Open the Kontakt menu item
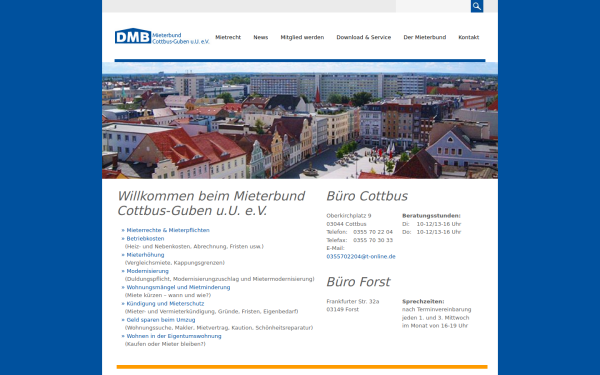Screen dimensions: 600x375 (469, 37)
